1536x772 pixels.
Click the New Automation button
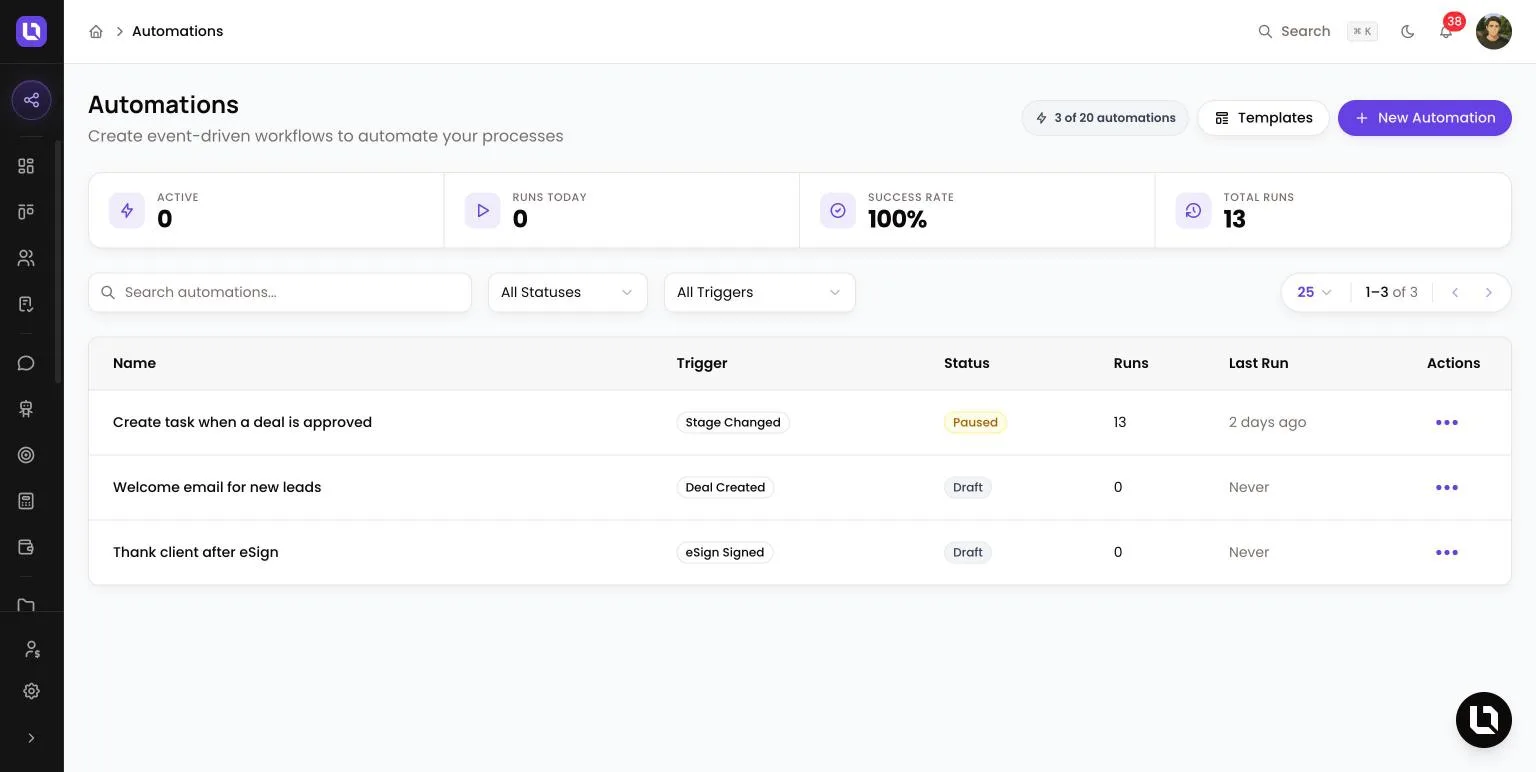click(x=1425, y=118)
